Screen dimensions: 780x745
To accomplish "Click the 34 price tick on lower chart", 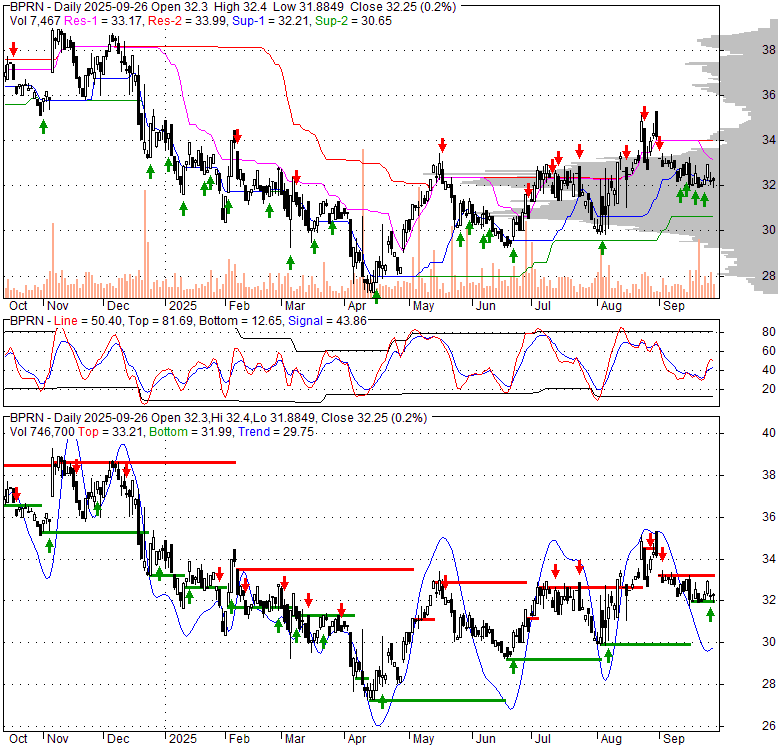I will (769, 559).
